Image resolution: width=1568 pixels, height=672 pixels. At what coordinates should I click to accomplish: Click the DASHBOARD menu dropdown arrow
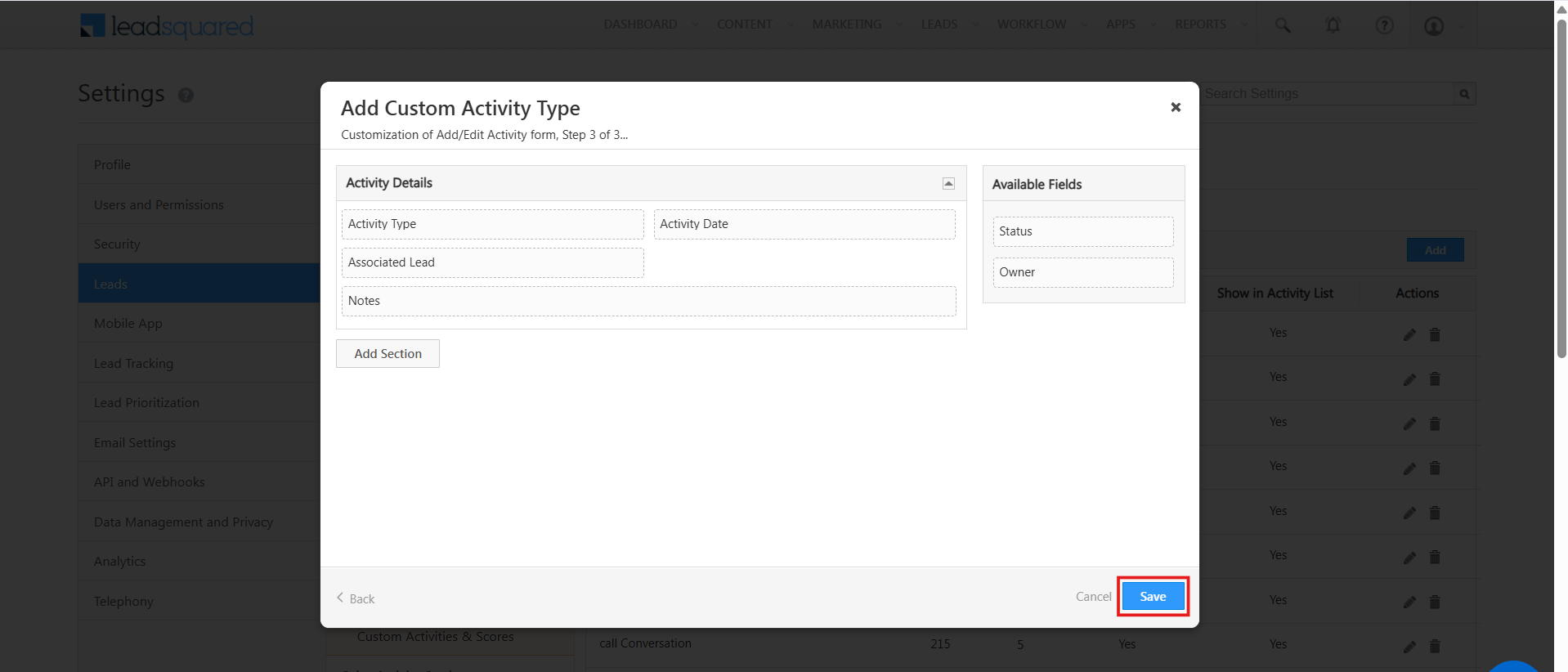coord(695,25)
